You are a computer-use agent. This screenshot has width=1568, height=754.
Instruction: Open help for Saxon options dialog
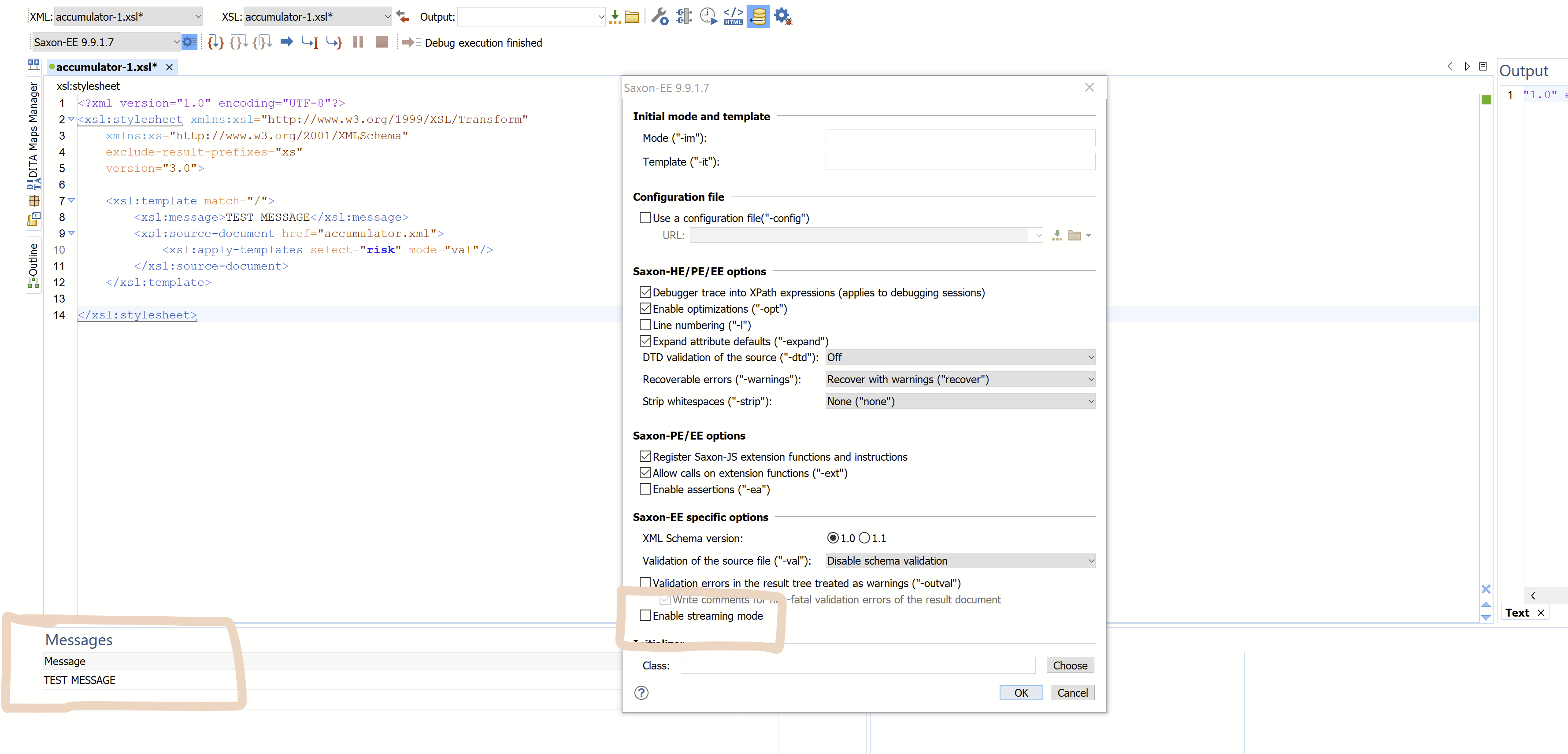pos(641,692)
